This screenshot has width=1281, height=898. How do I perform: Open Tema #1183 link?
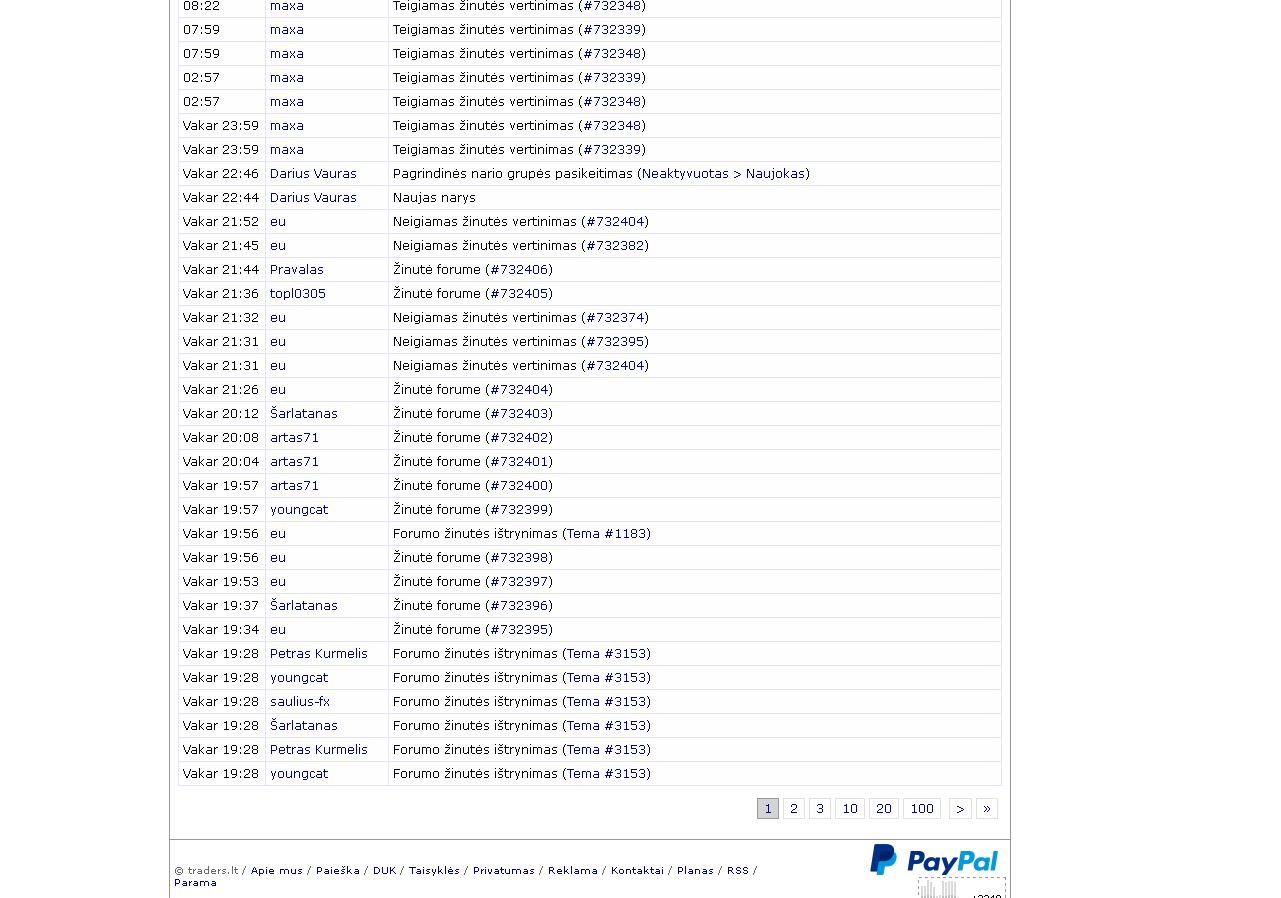pos(606,534)
